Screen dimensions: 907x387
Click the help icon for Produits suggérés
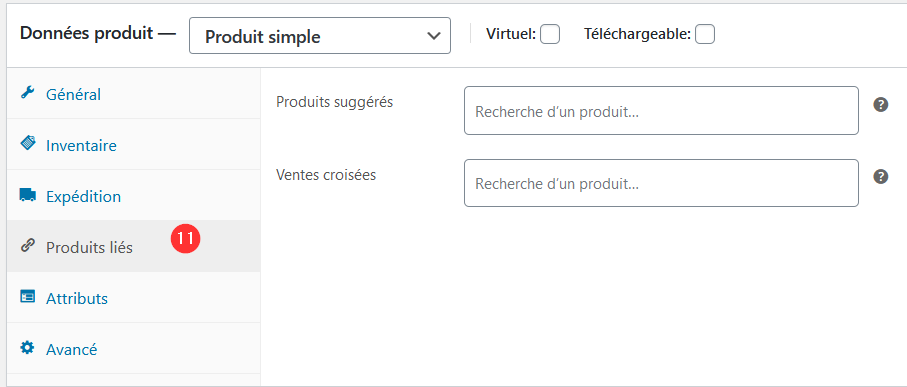880,105
